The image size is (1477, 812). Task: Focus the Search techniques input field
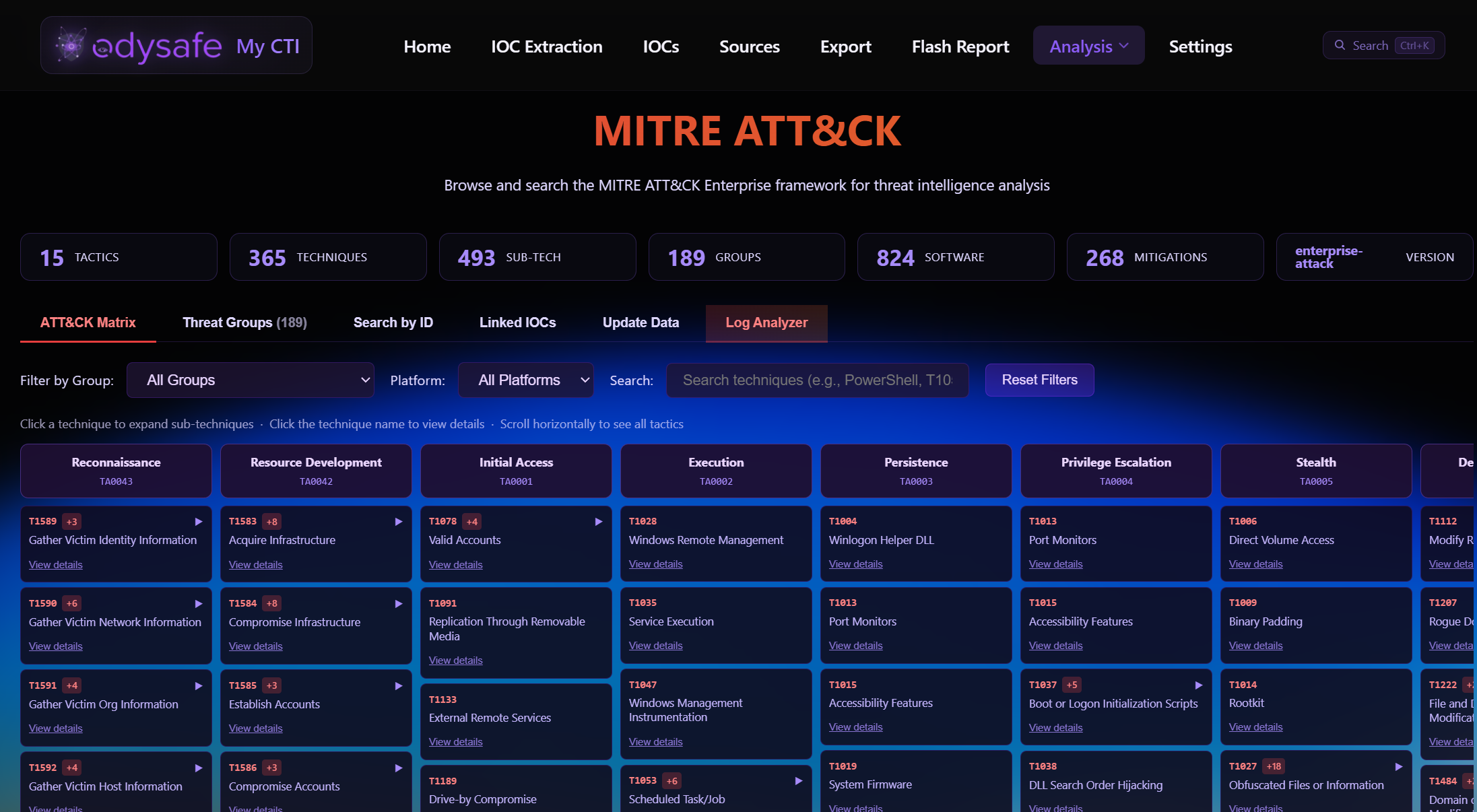tap(817, 380)
